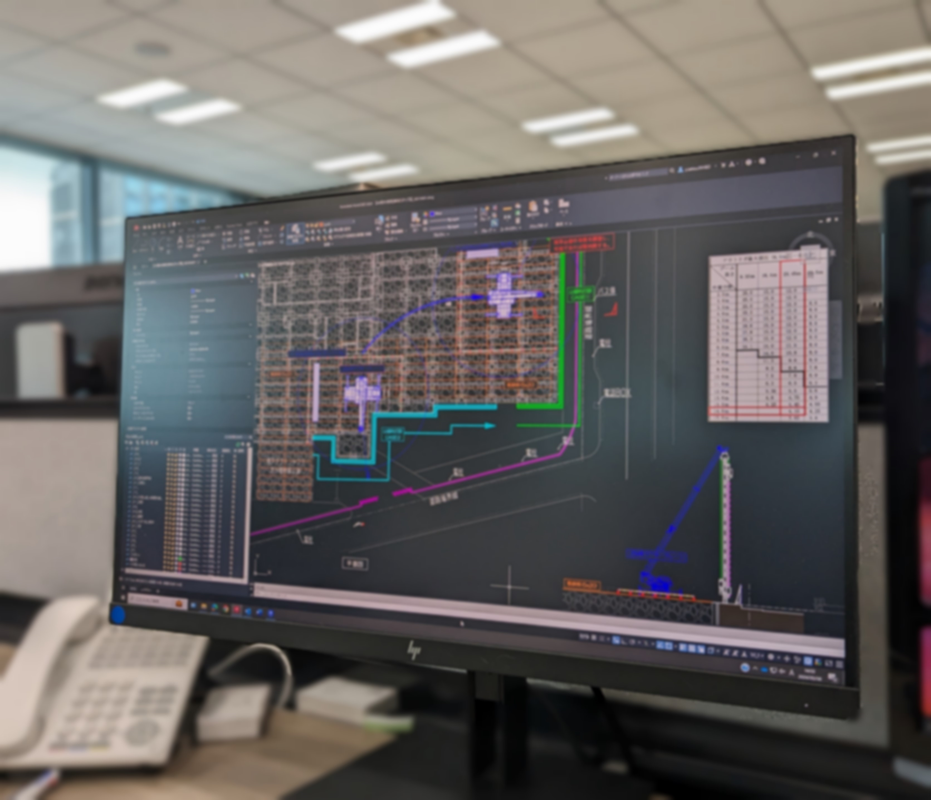This screenshot has height=800, width=931.
Task: Close the AutoCAD window
Action: click(x=834, y=153)
